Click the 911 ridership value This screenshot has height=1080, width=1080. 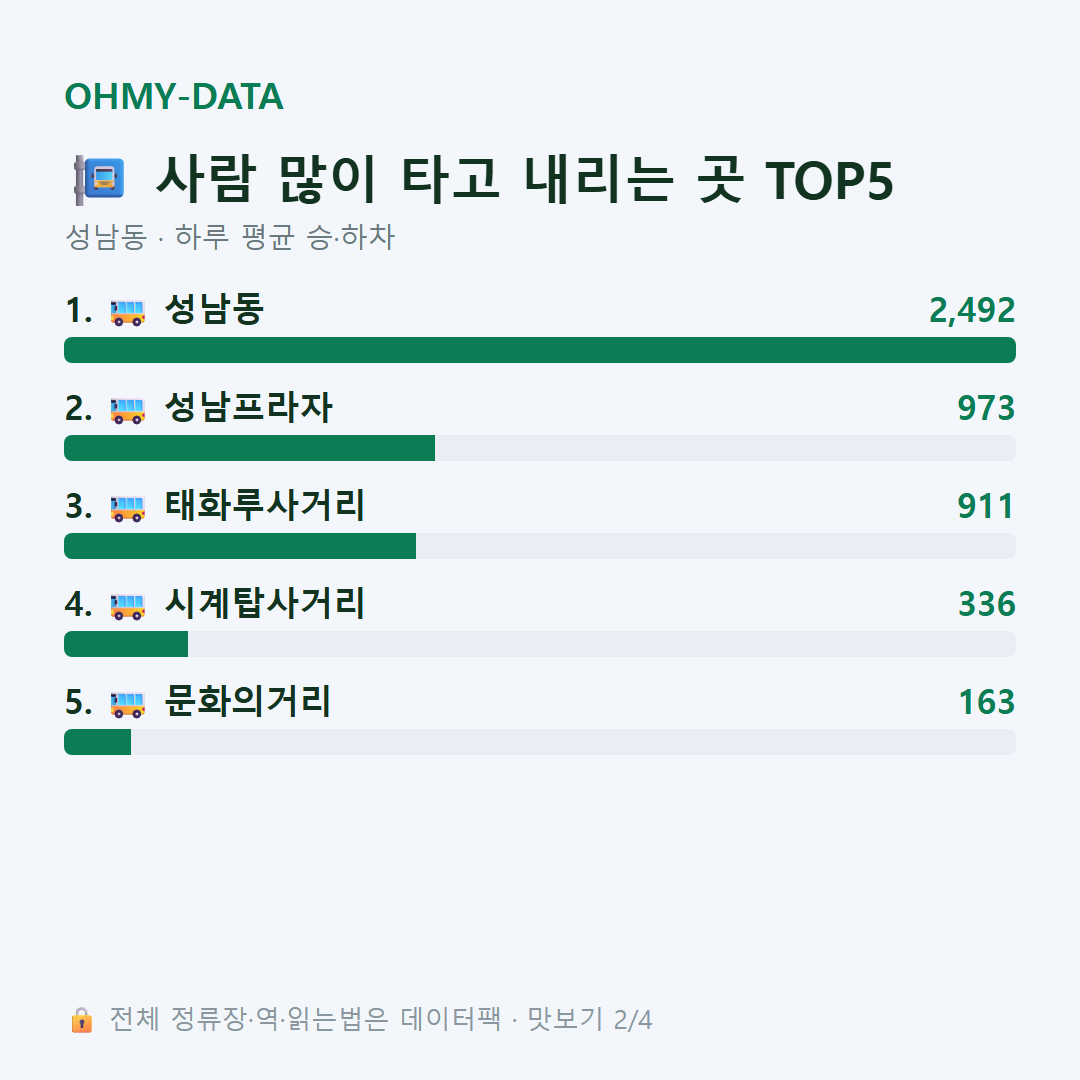tap(986, 506)
